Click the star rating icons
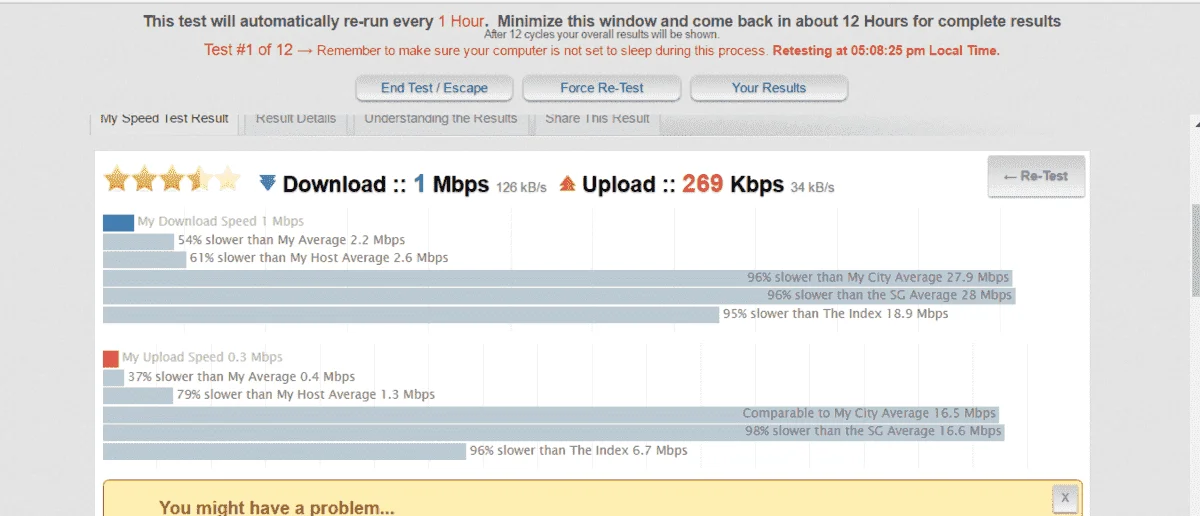This screenshot has height=516, width=1200. 173,180
